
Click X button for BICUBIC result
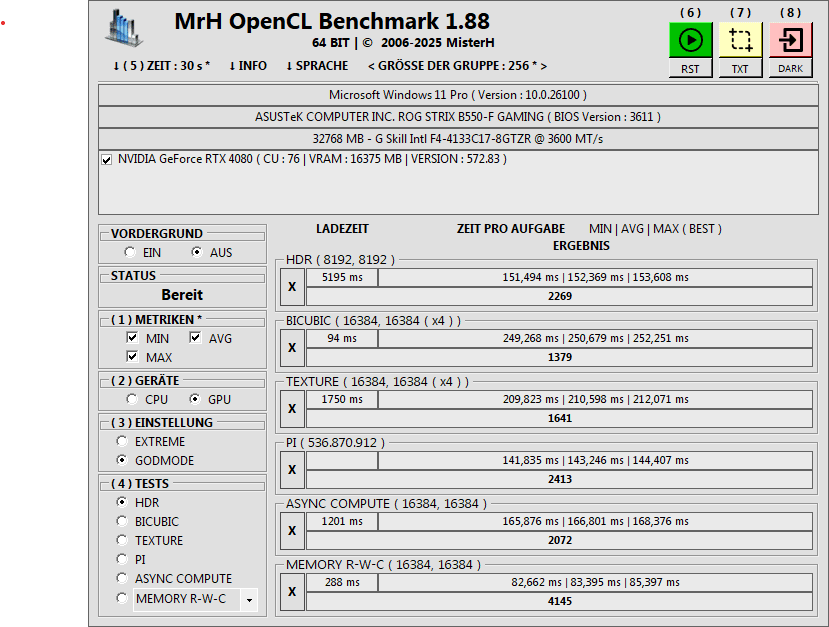point(292,348)
